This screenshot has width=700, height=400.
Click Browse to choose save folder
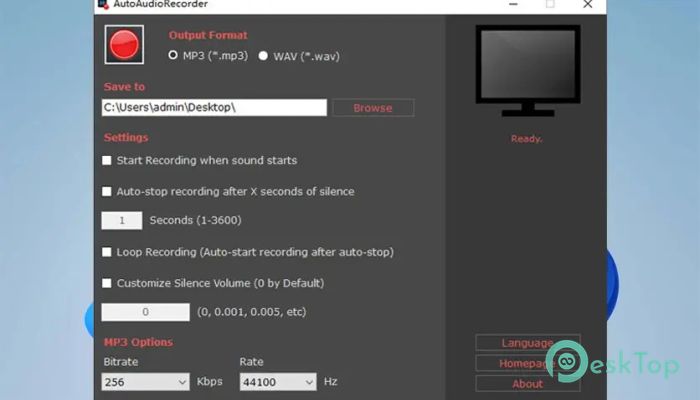pyautogui.click(x=373, y=108)
